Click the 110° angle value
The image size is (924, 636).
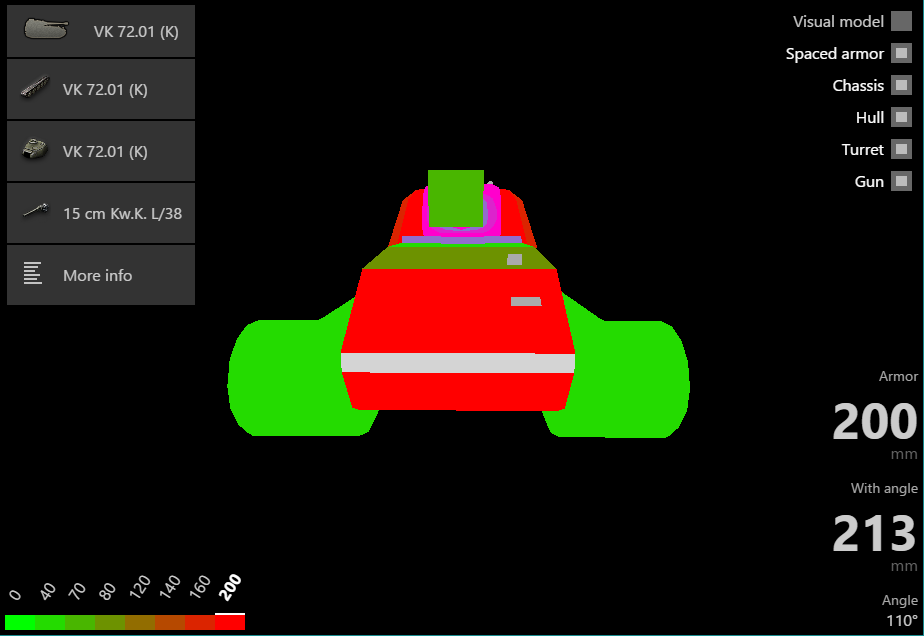click(902, 621)
